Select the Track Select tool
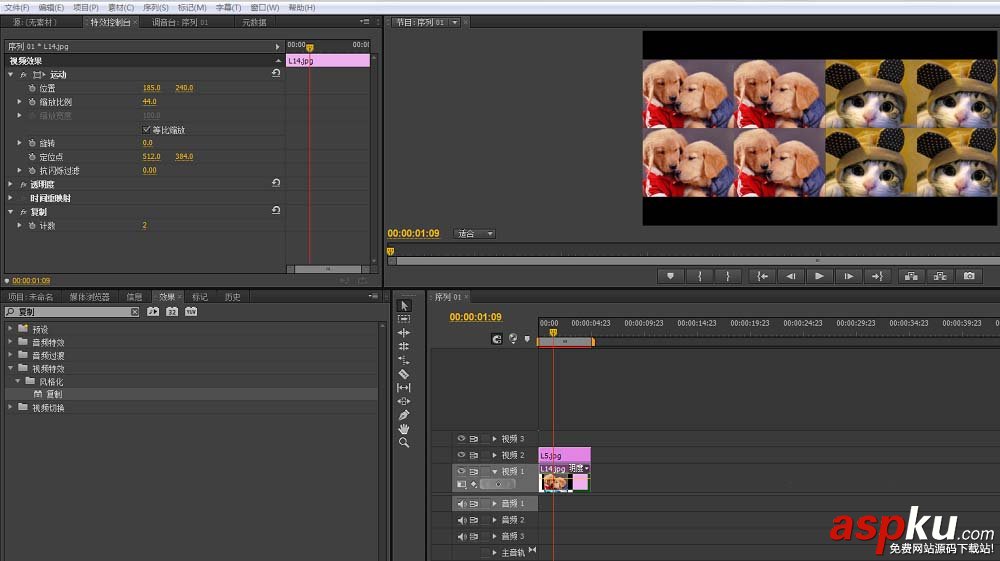This screenshot has height=561, width=1000. [404, 319]
